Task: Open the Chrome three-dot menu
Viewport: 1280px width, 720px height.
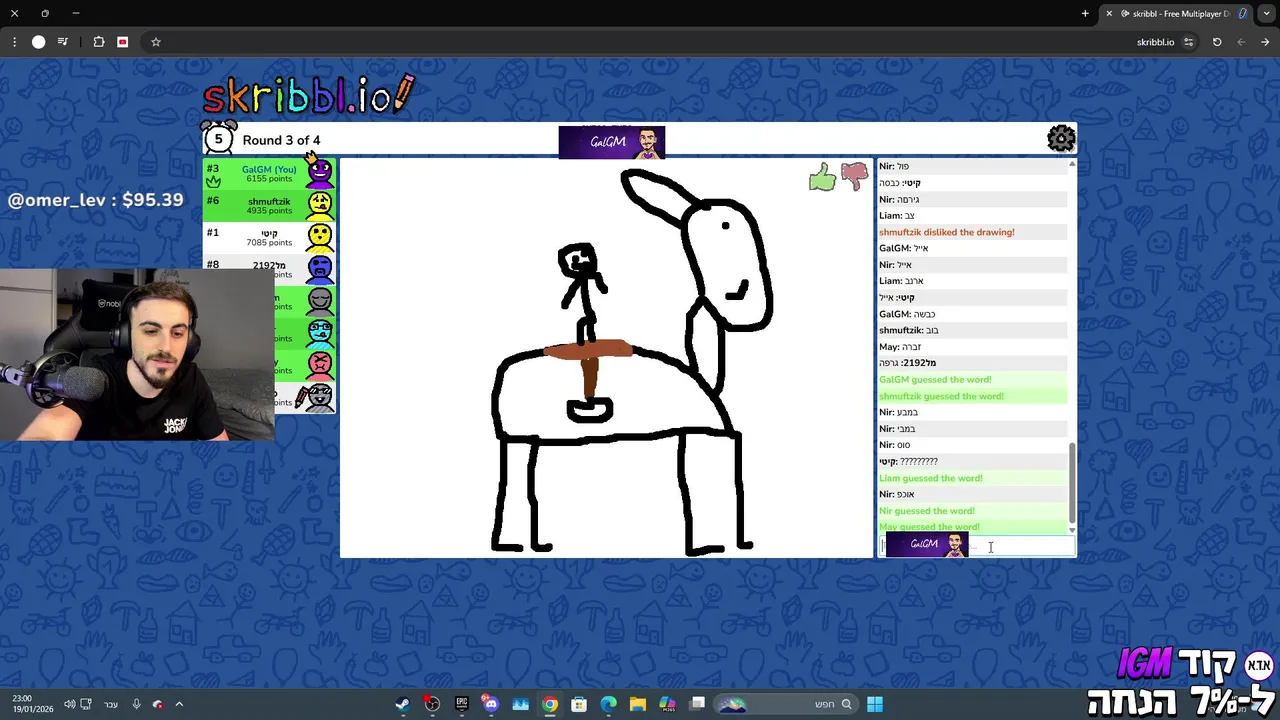Action: 14,42
